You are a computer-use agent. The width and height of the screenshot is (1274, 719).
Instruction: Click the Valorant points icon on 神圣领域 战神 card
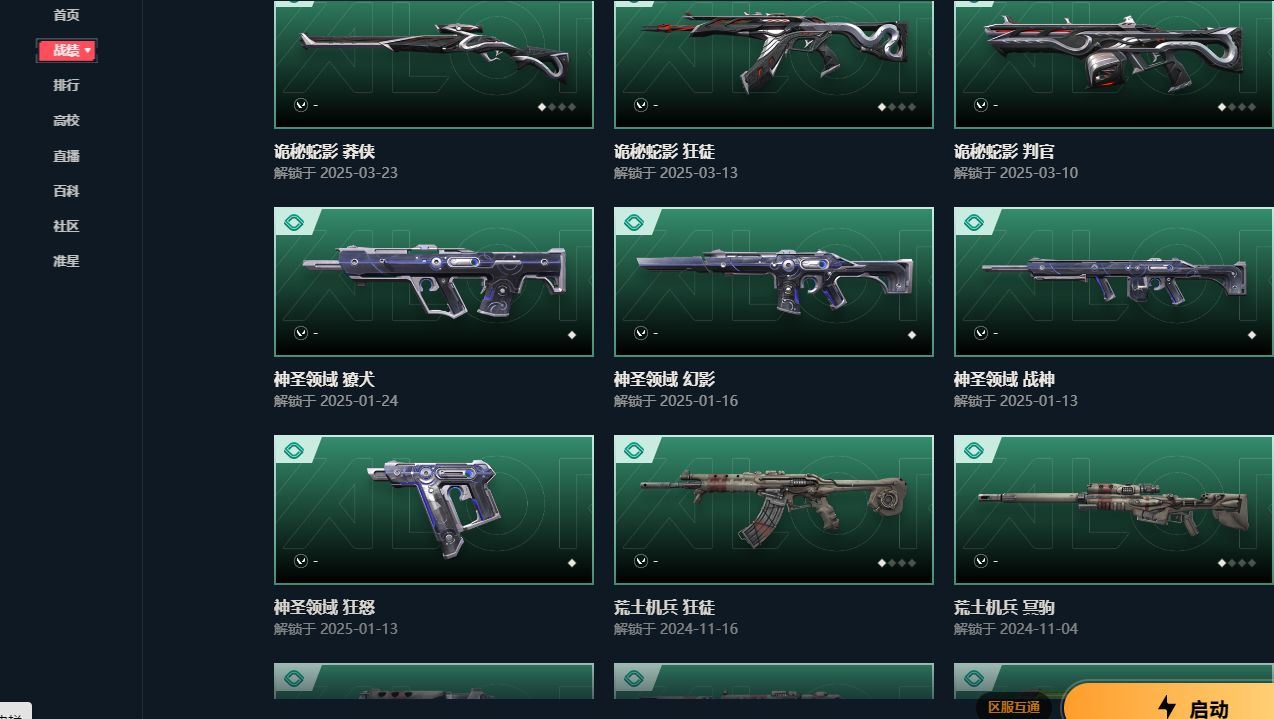980,333
